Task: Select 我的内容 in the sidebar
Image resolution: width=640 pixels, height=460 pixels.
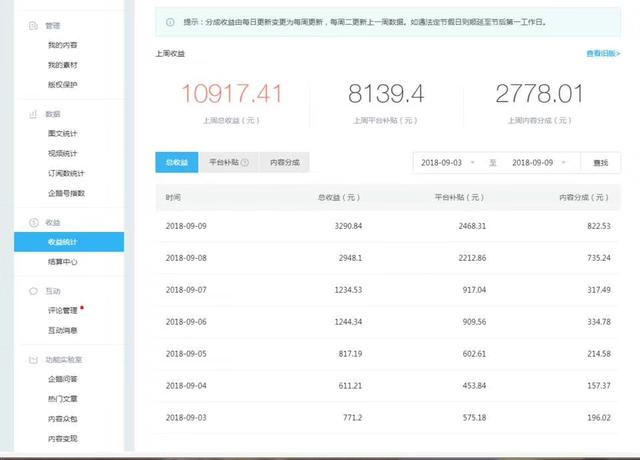Action: point(62,46)
